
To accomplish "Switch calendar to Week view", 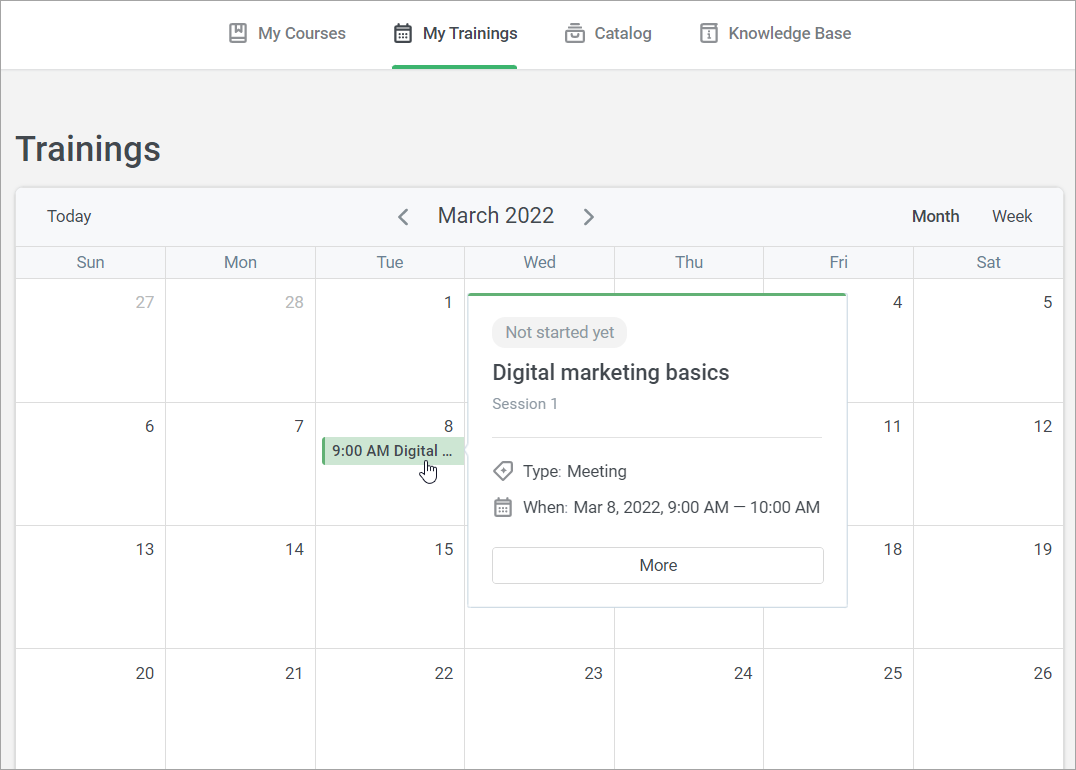I will [1012, 216].
